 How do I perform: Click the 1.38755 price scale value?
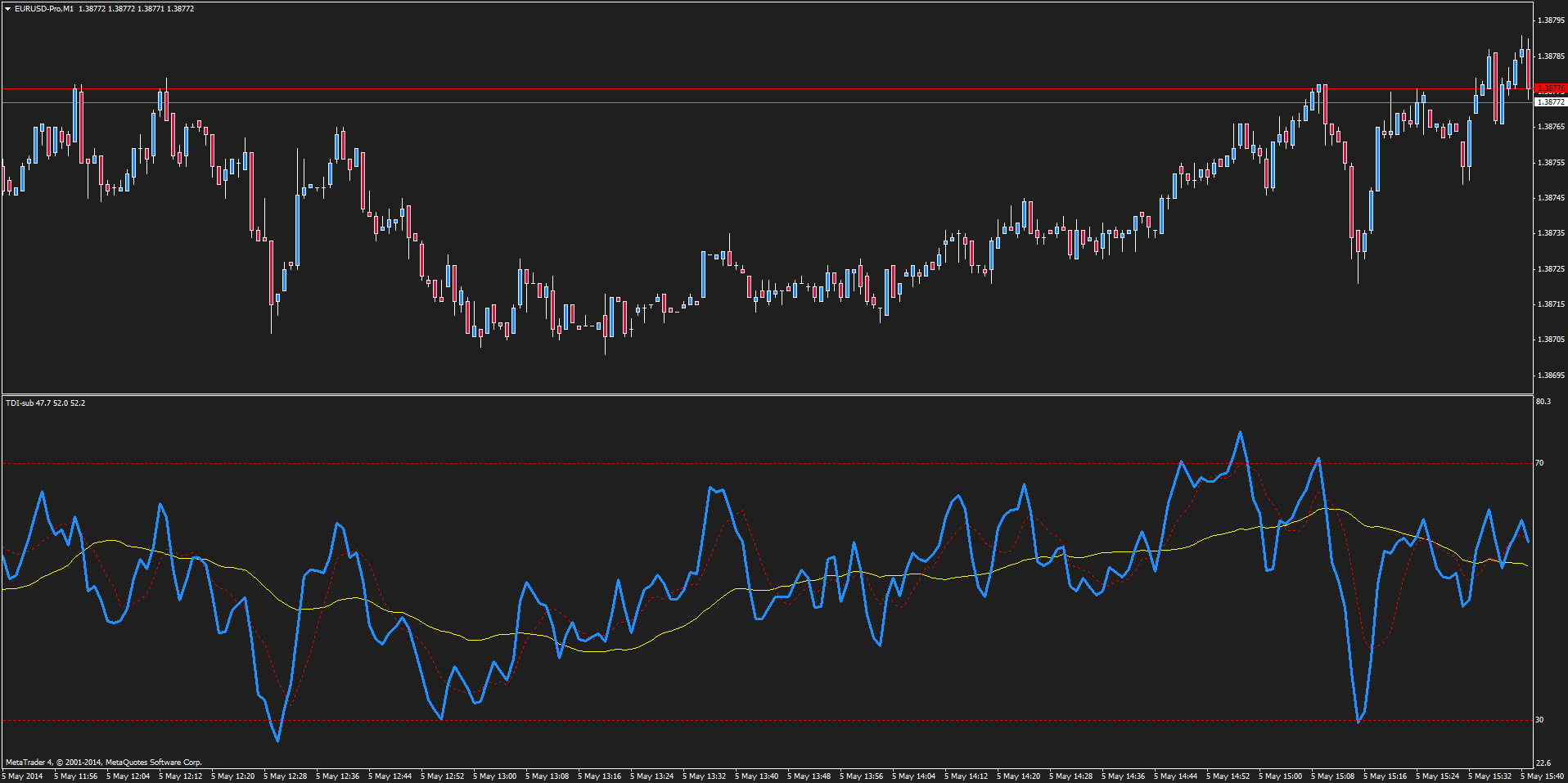[1552, 163]
